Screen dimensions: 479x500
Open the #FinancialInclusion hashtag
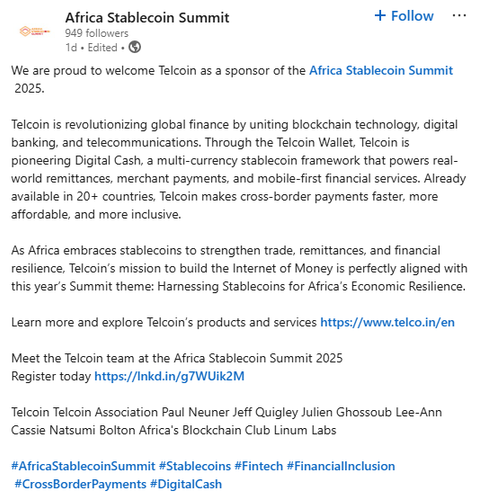(341, 466)
